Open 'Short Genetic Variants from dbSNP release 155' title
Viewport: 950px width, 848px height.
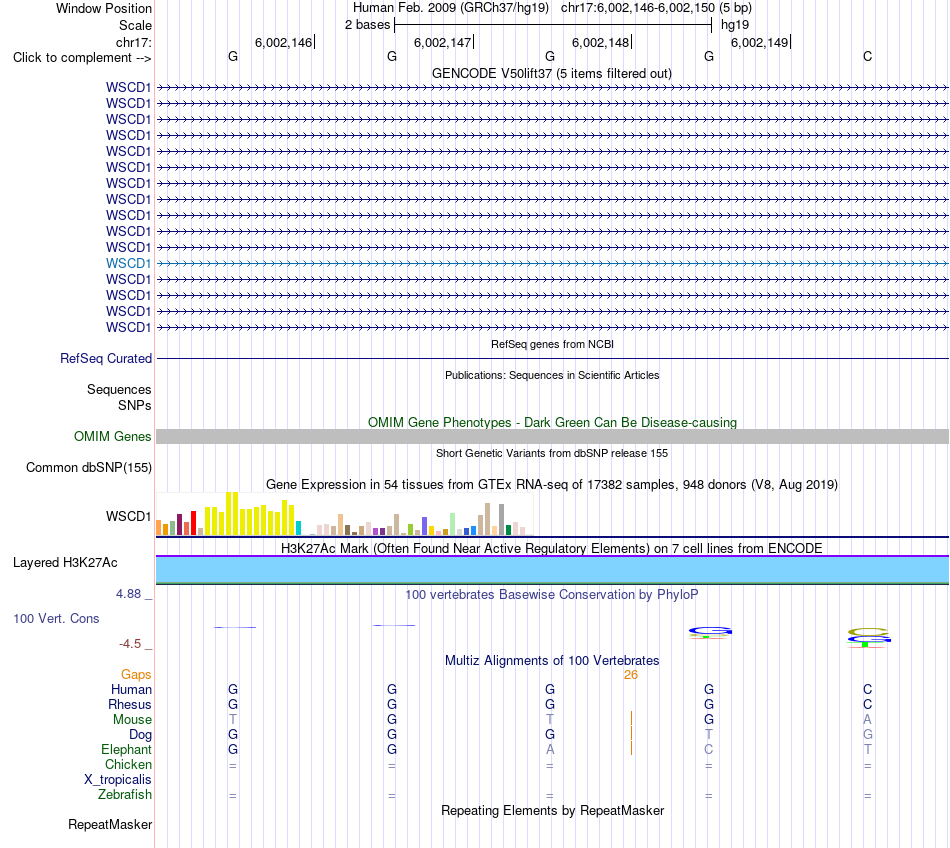click(x=552, y=453)
